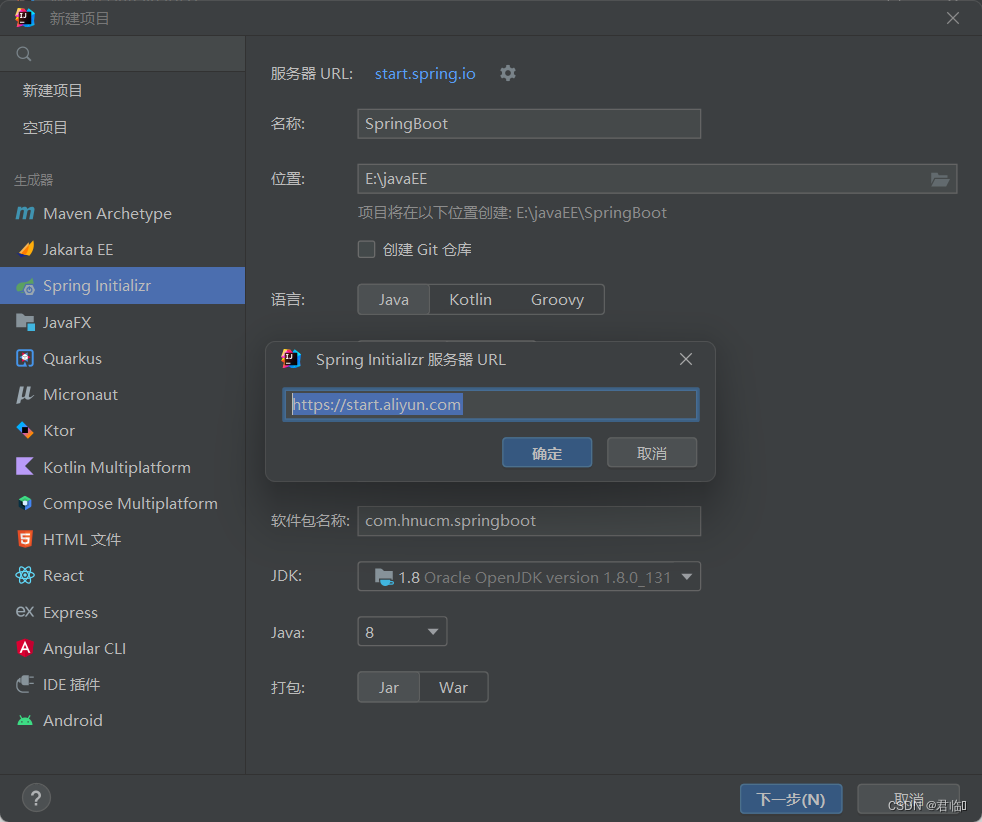The width and height of the screenshot is (982, 822).
Task: Click the Kotlin Multiplatform icon
Action: 24,466
